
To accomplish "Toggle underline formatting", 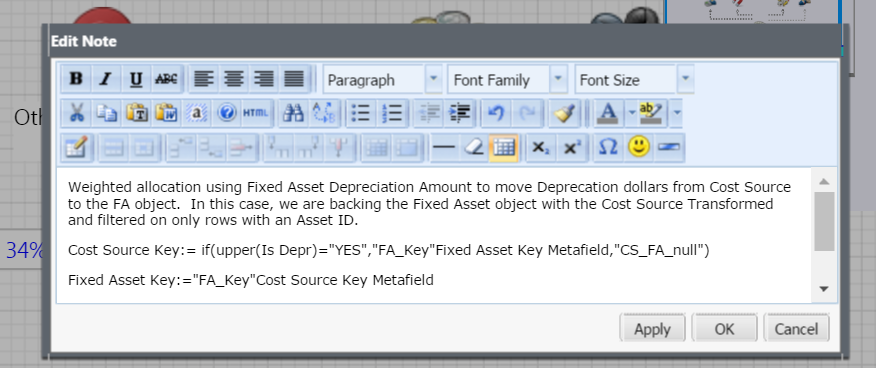I will tap(136, 79).
